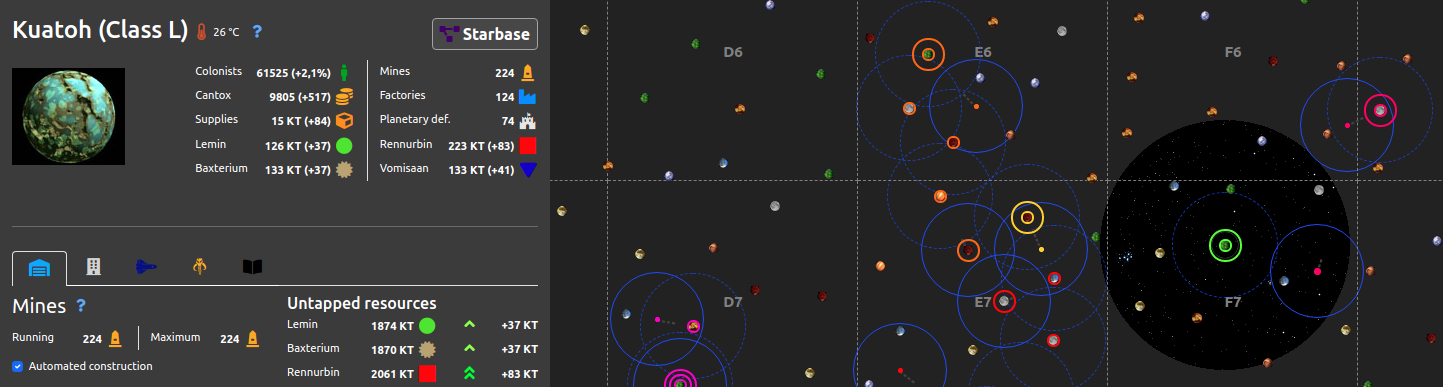Screen dimensions: 1443x387
Task: Click the blue Vomisaan triangle icon
Action: (x=528, y=169)
